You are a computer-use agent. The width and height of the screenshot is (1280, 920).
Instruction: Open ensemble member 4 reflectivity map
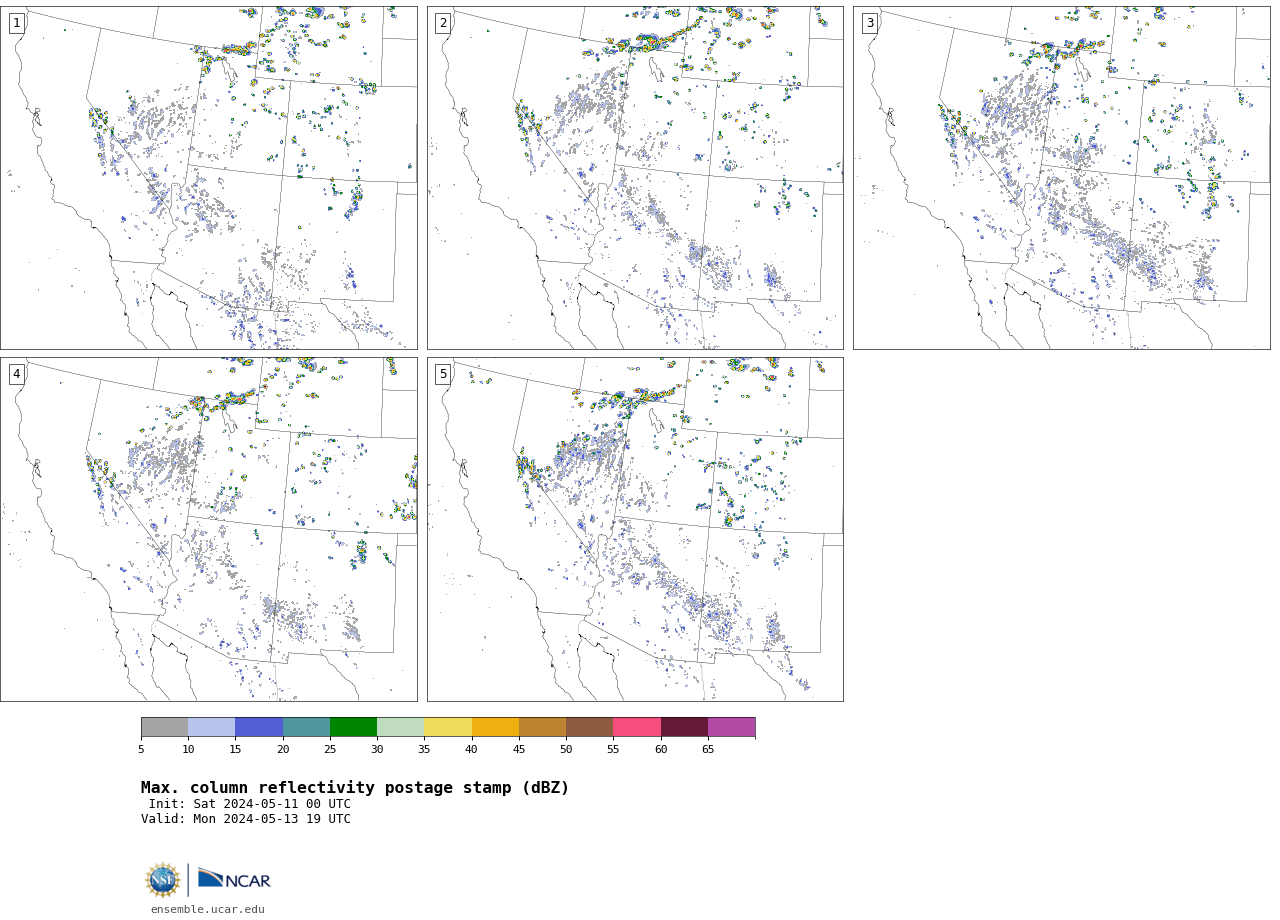(x=208, y=529)
